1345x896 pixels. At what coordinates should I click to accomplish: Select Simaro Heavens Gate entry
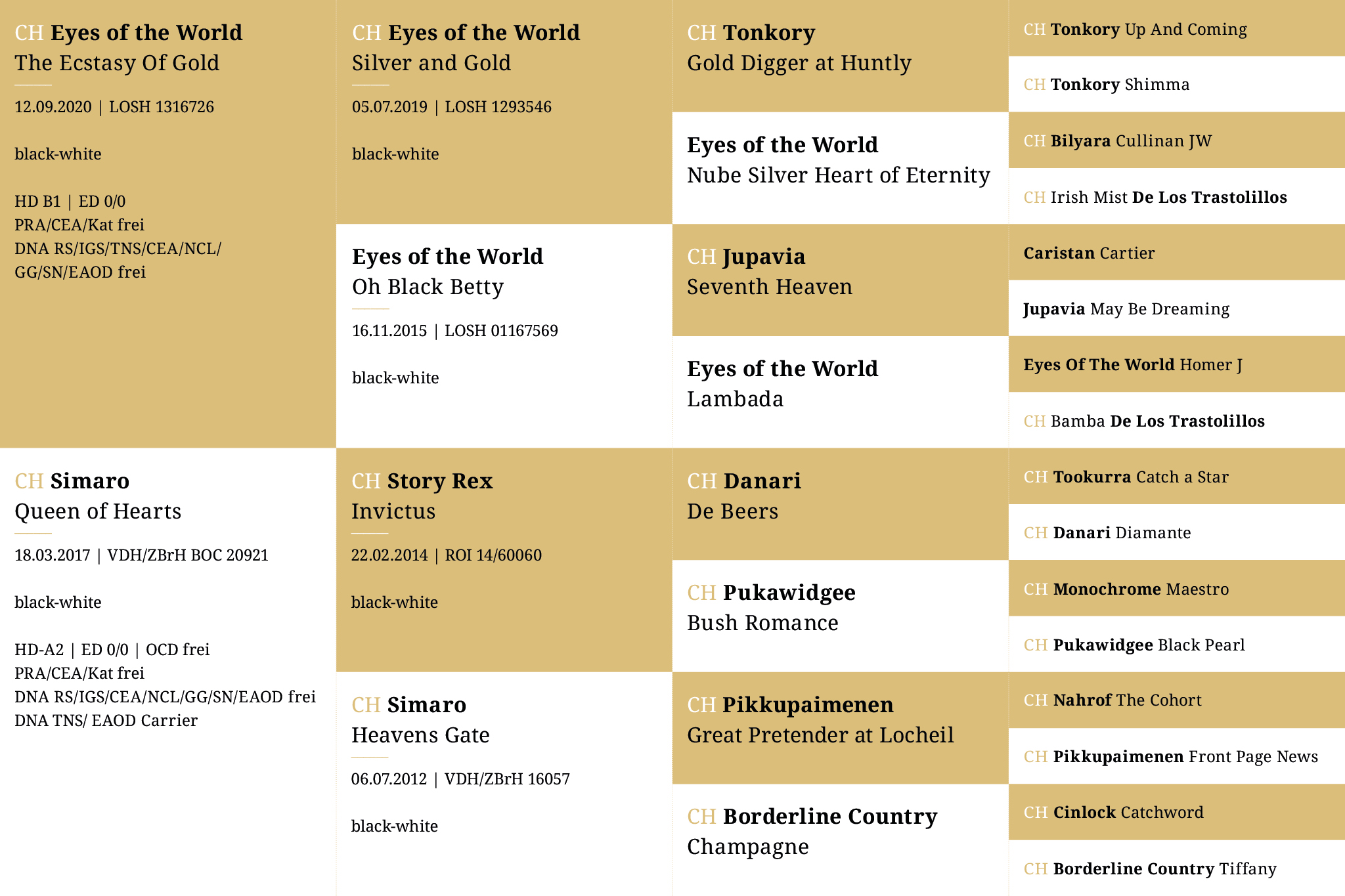pos(420,719)
